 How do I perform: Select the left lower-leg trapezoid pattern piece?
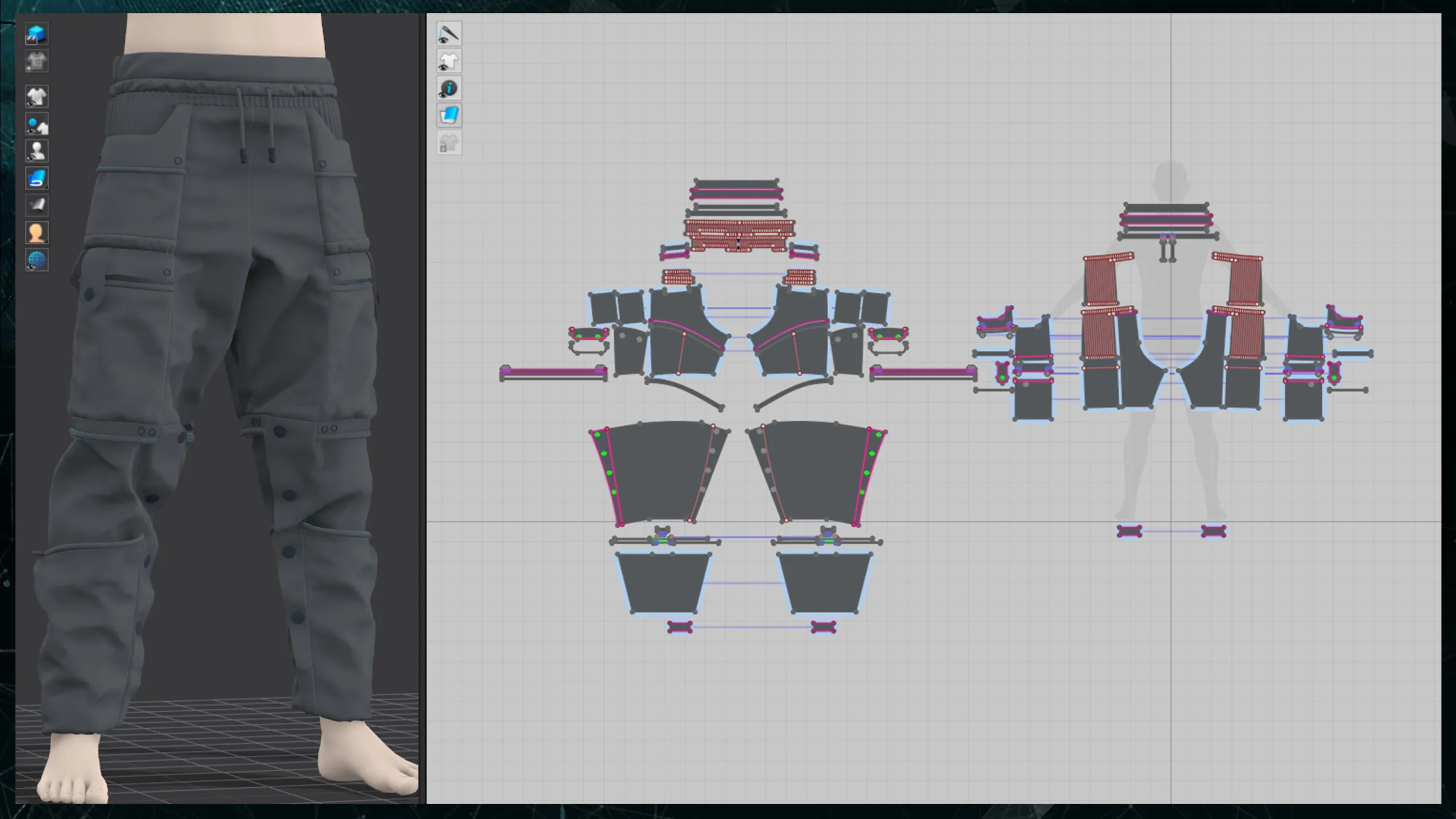(663, 583)
